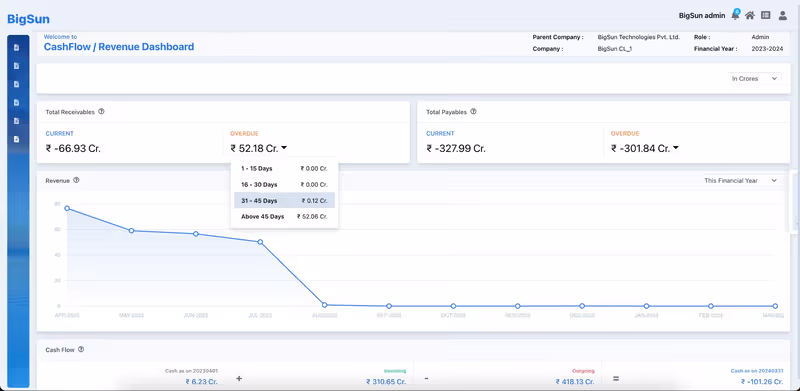The image size is (800, 391).
Task: Select the 16 - 30 Days row
Action: point(284,184)
